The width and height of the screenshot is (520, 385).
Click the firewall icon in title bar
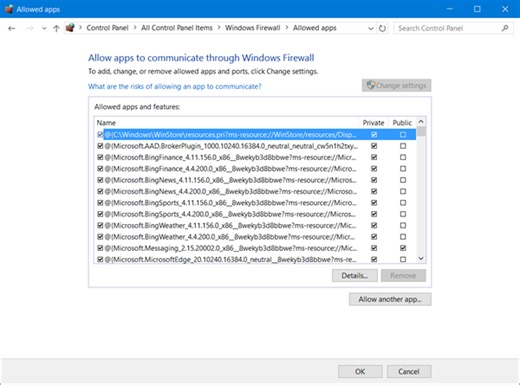tap(9, 9)
